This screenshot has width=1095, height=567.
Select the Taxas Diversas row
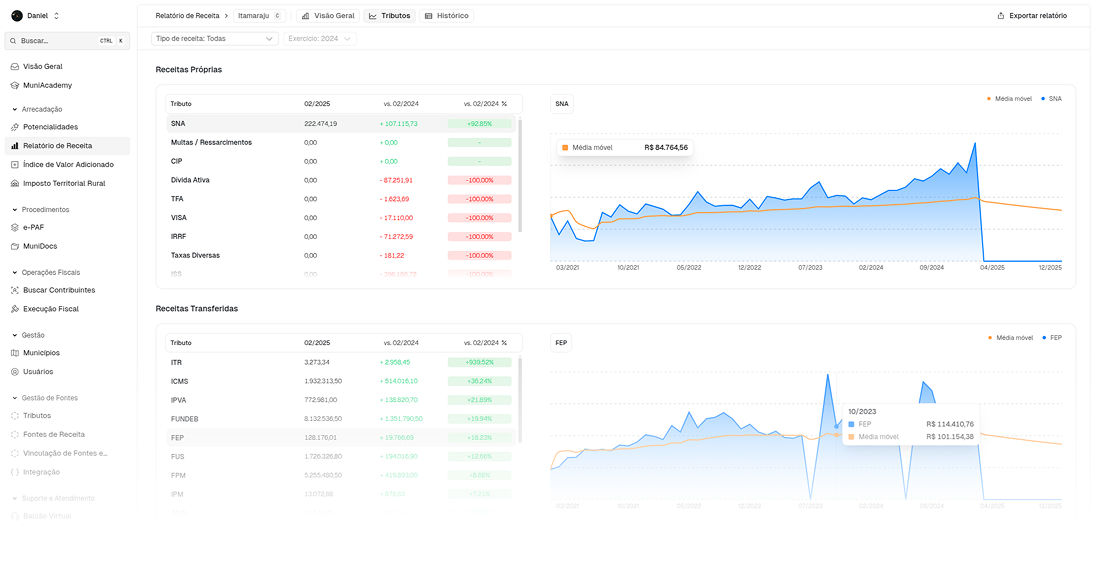(x=341, y=256)
